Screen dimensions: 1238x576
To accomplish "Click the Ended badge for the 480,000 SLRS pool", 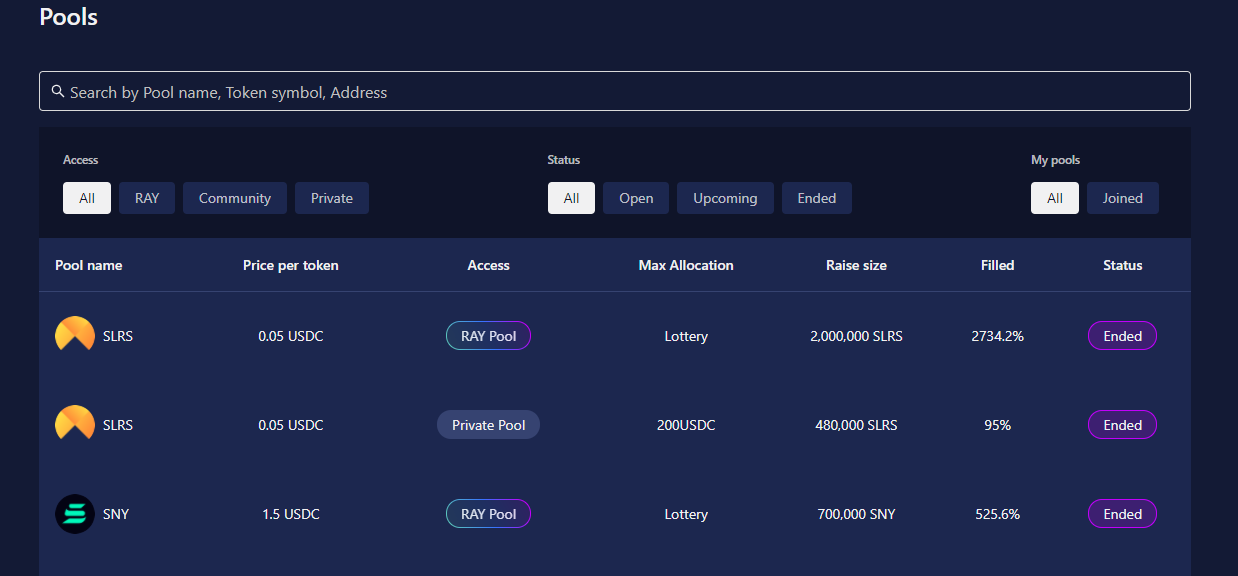I will [x=1123, y=425].
